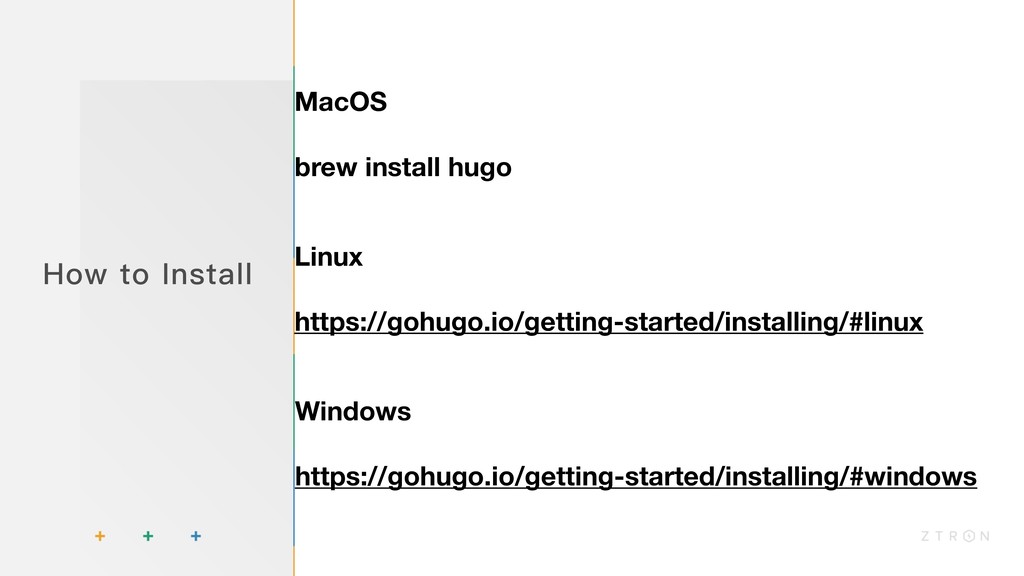
Task: Click the orange plus icon
Action: tap(99, 537)
